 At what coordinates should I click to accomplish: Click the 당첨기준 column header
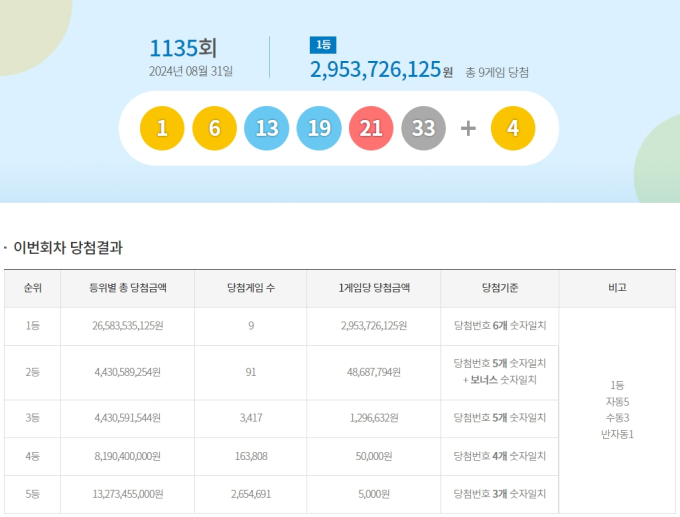(500, 288)
